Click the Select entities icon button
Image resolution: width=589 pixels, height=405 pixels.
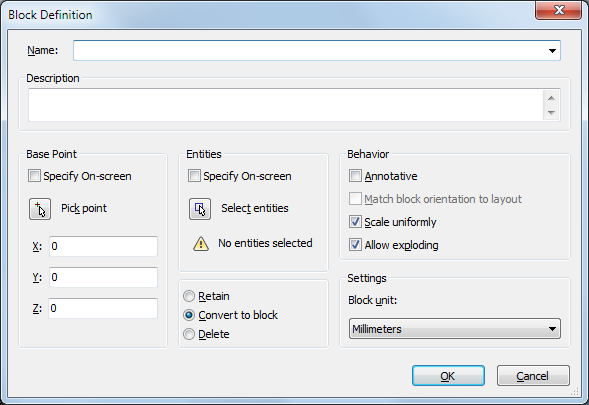[200, 209]
